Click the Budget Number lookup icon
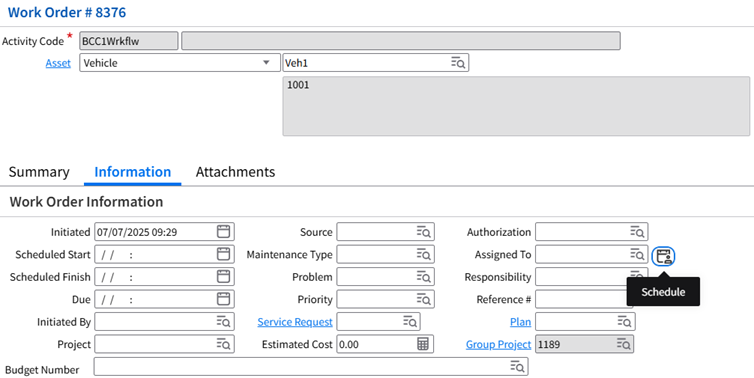This screenshot has height=378, width=754. 517,366
